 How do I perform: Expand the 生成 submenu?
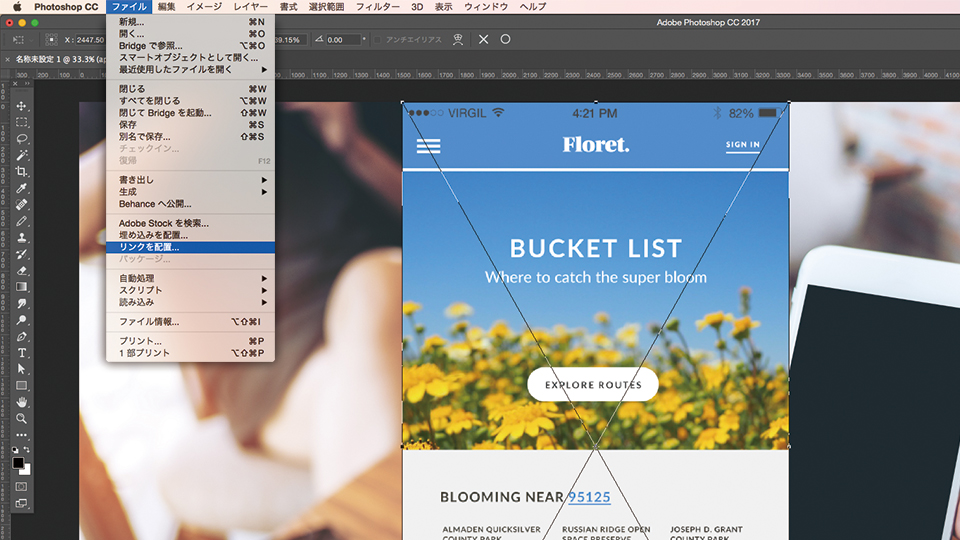190,192
